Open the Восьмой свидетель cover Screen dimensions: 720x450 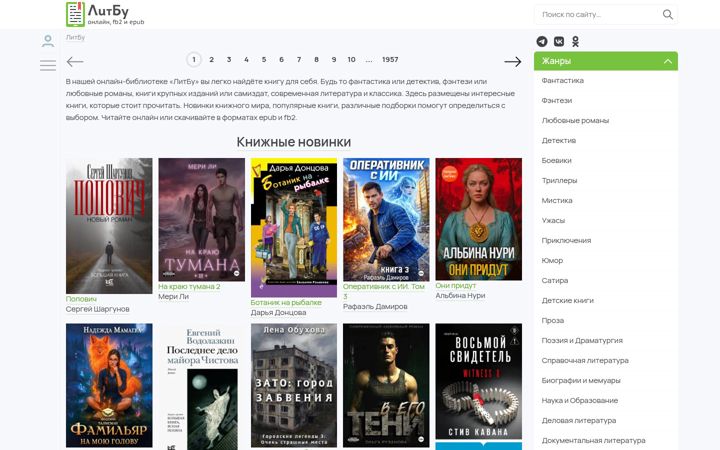coord(478,381)
